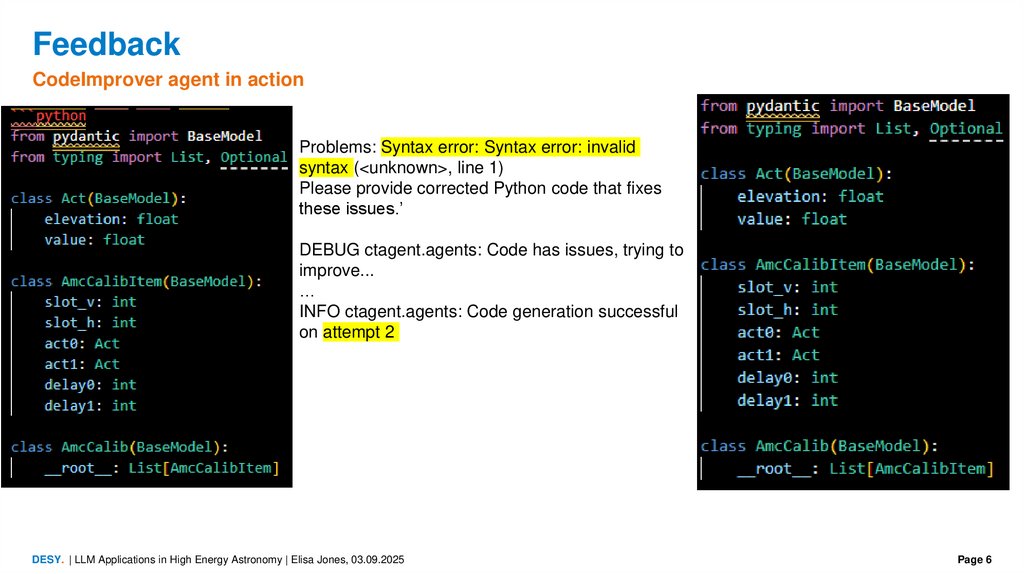Click the highlighted 'Syntax error: Syntax error: invalid' text

tap(509, 147)
